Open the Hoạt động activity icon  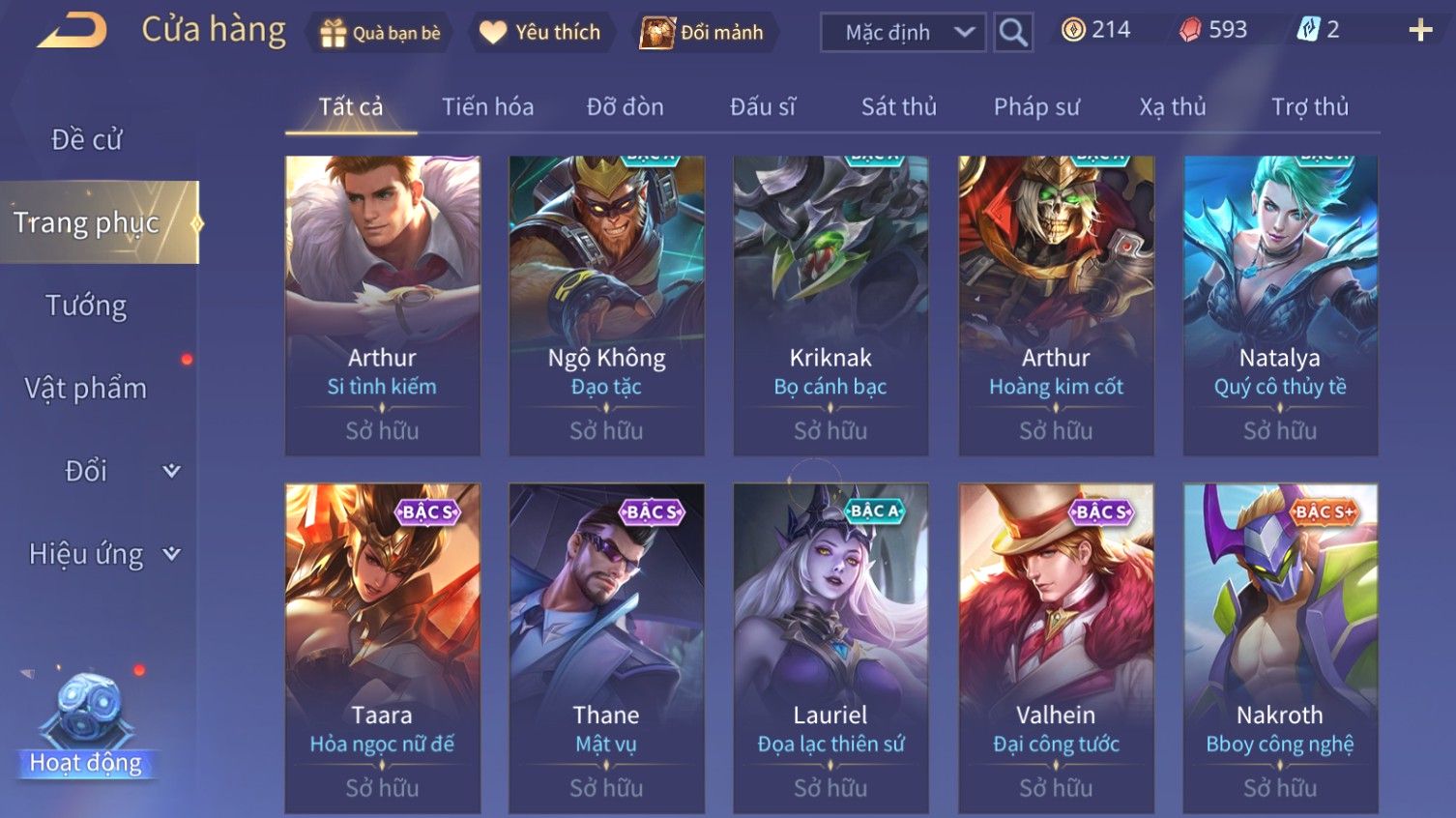tap(86, 725)
